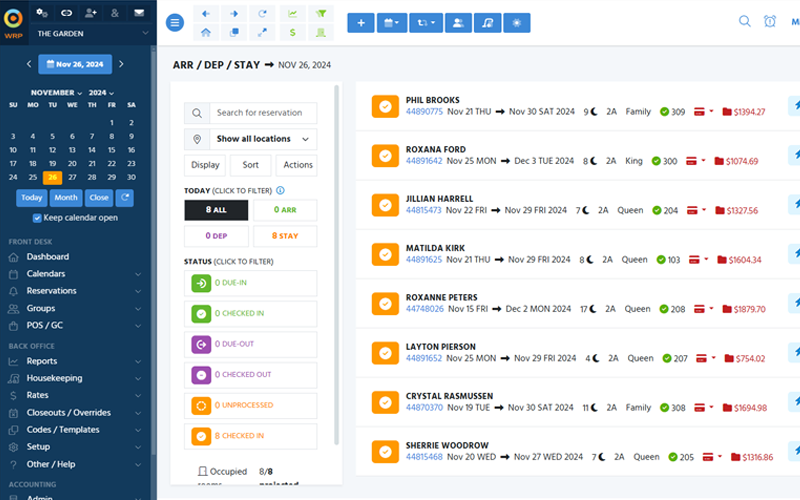800x500 pixels.
Task: Open the gears settings icon in the sidebar header
Action: tap(42, 13)
